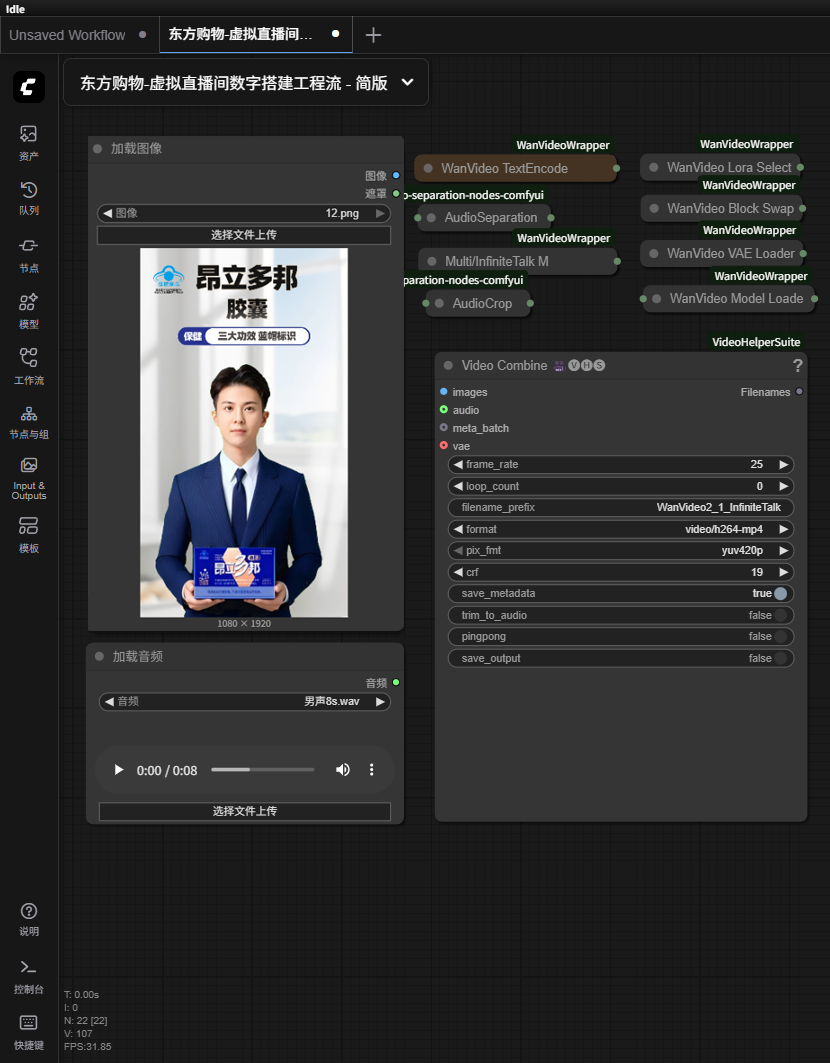
Task: Click 选择文件上传 button under the image selector
Action: tap(244, 236)
